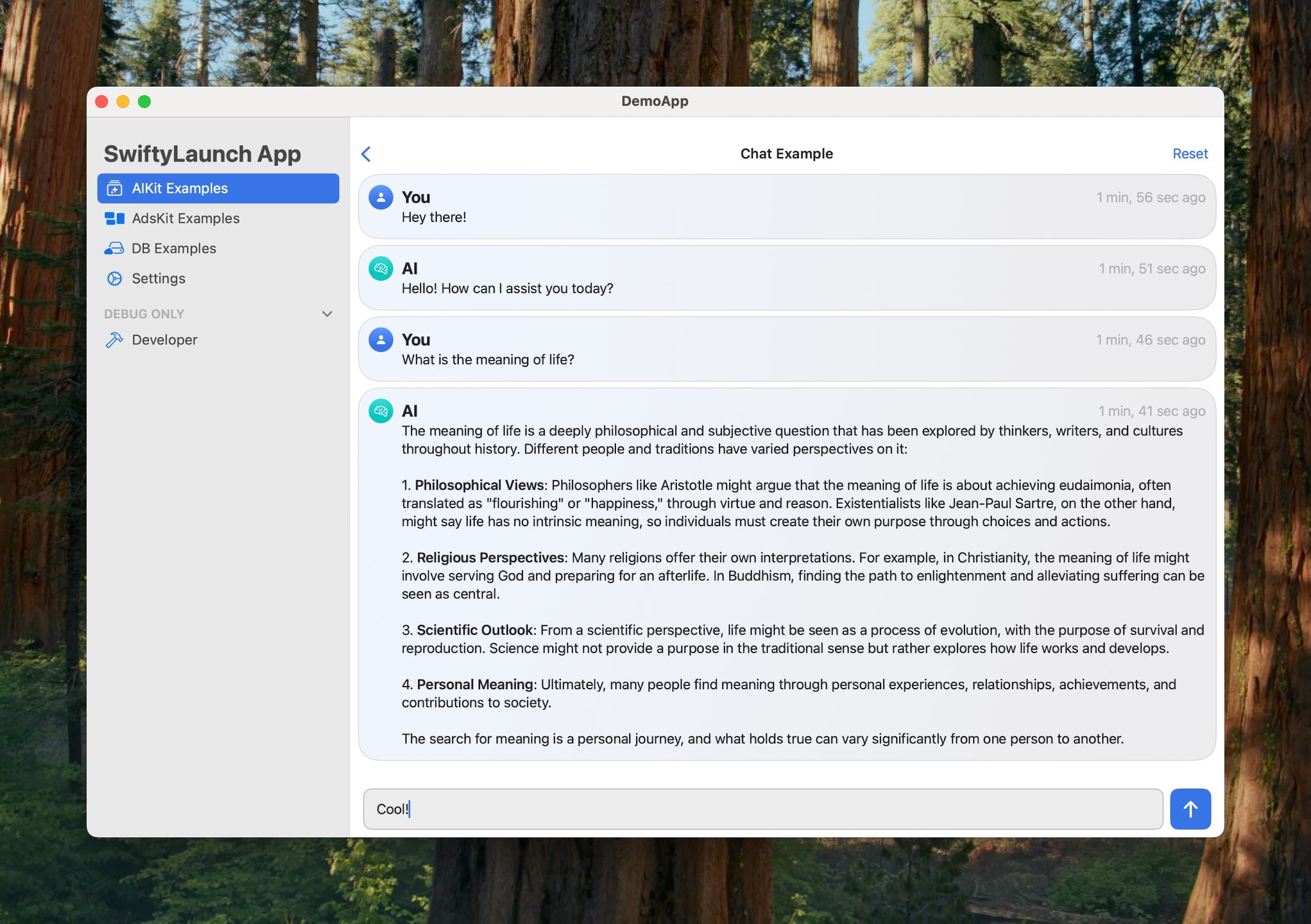Open AIKit Examples in sidebar

pyautogui.click(x=218, y=188)
